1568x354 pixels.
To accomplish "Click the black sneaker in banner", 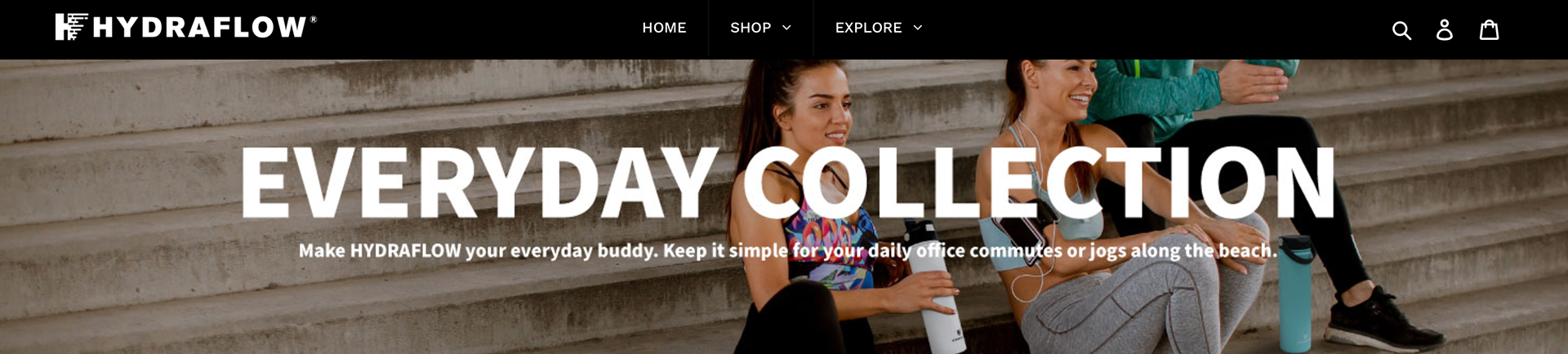I will 1380,320.
